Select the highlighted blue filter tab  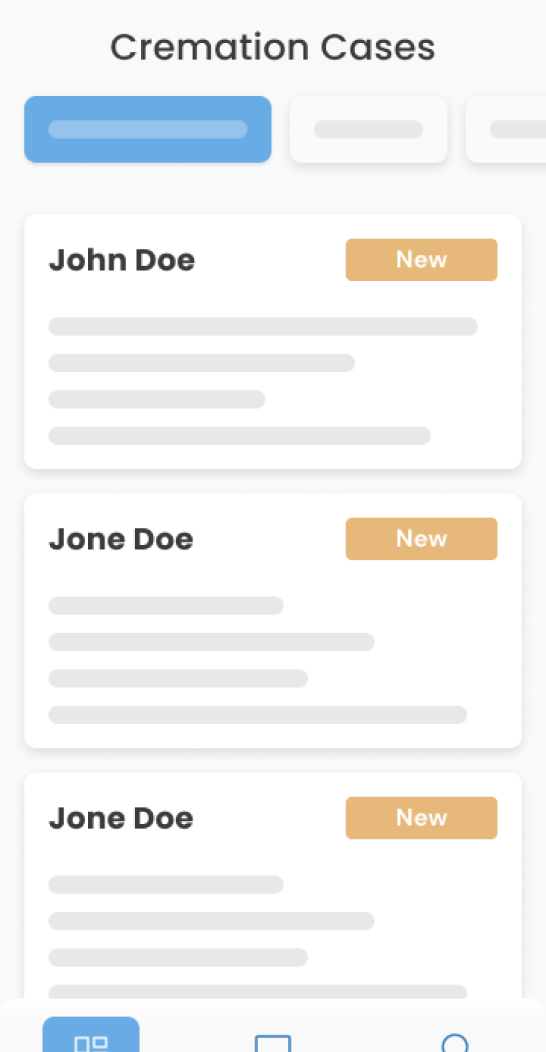148,129
